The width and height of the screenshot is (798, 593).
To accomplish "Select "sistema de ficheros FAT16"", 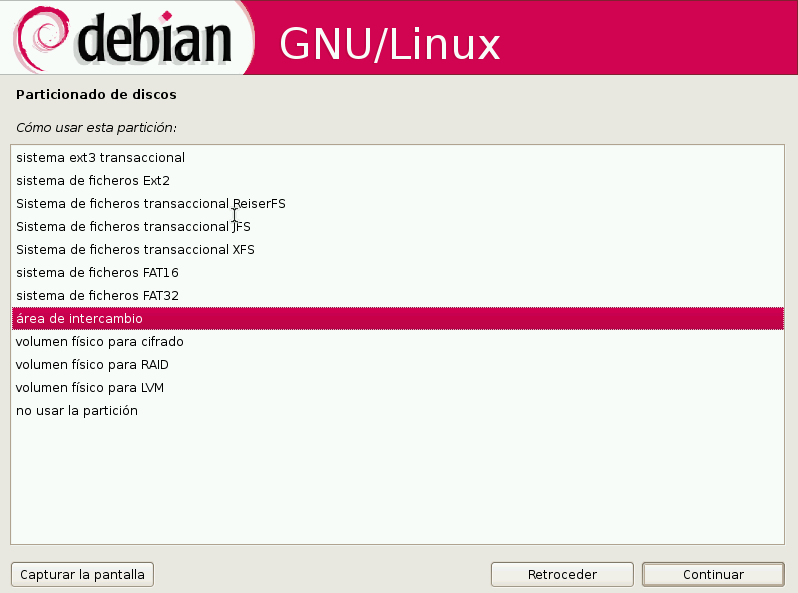I will (x=397, y=273).
